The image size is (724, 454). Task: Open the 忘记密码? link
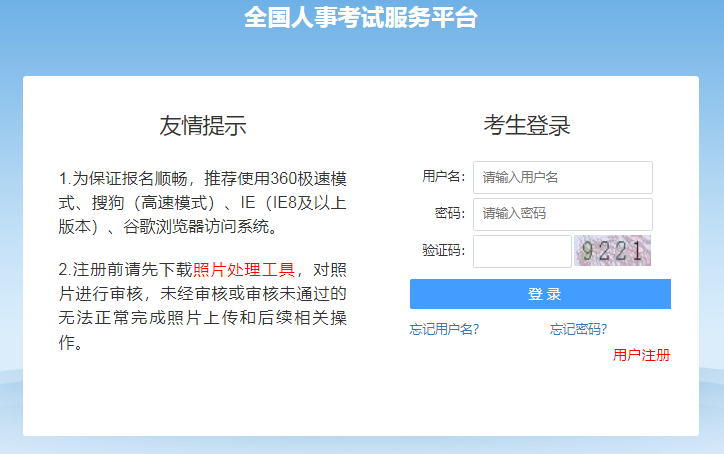tap(578, 329)
